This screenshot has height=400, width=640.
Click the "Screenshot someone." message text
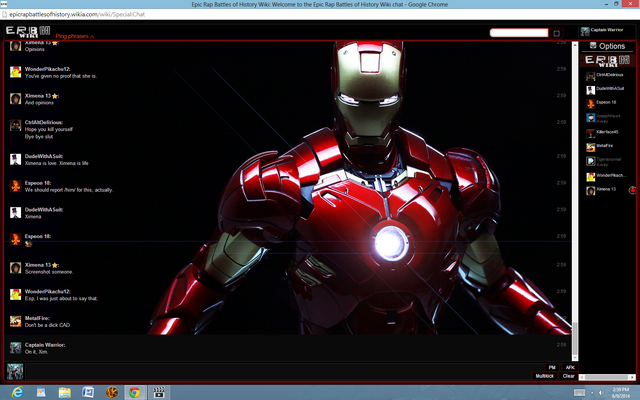[x=49, y=272]
